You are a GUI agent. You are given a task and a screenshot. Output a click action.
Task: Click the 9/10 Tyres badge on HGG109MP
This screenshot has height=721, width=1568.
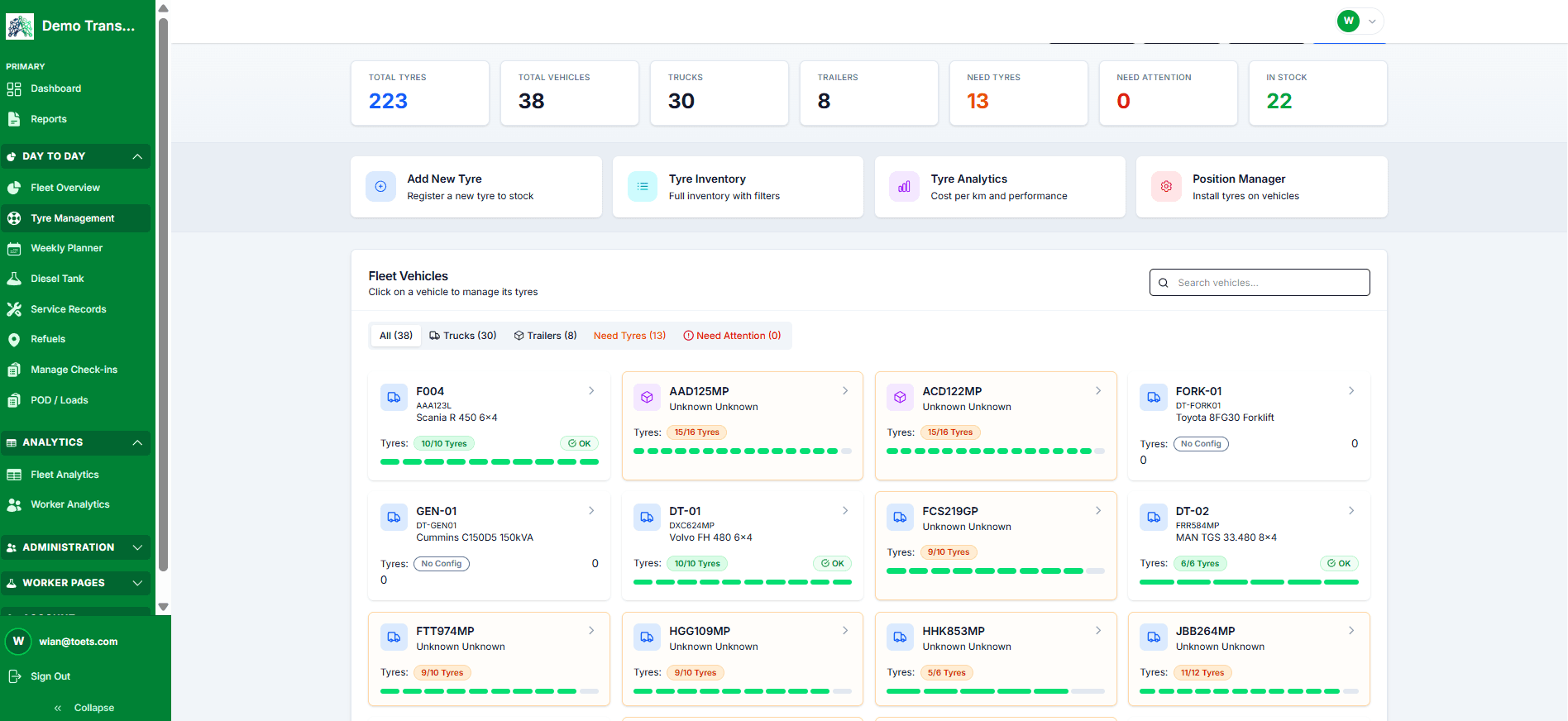coord(696,673)
